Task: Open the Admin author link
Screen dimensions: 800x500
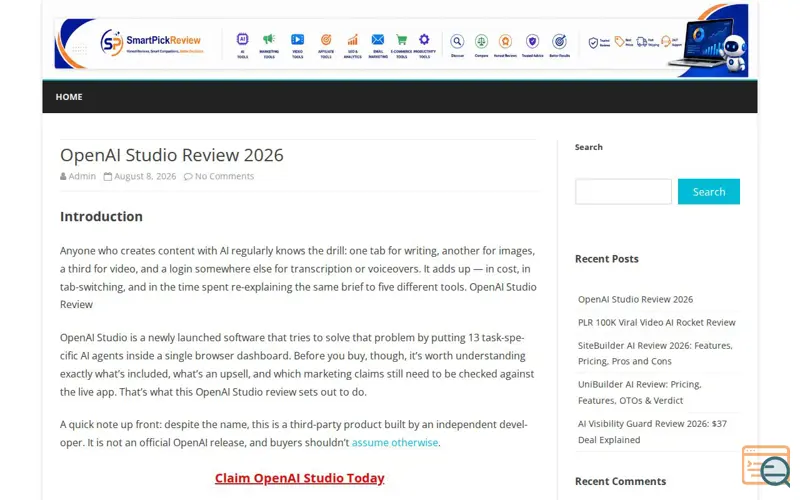Action: coord(82,177)
